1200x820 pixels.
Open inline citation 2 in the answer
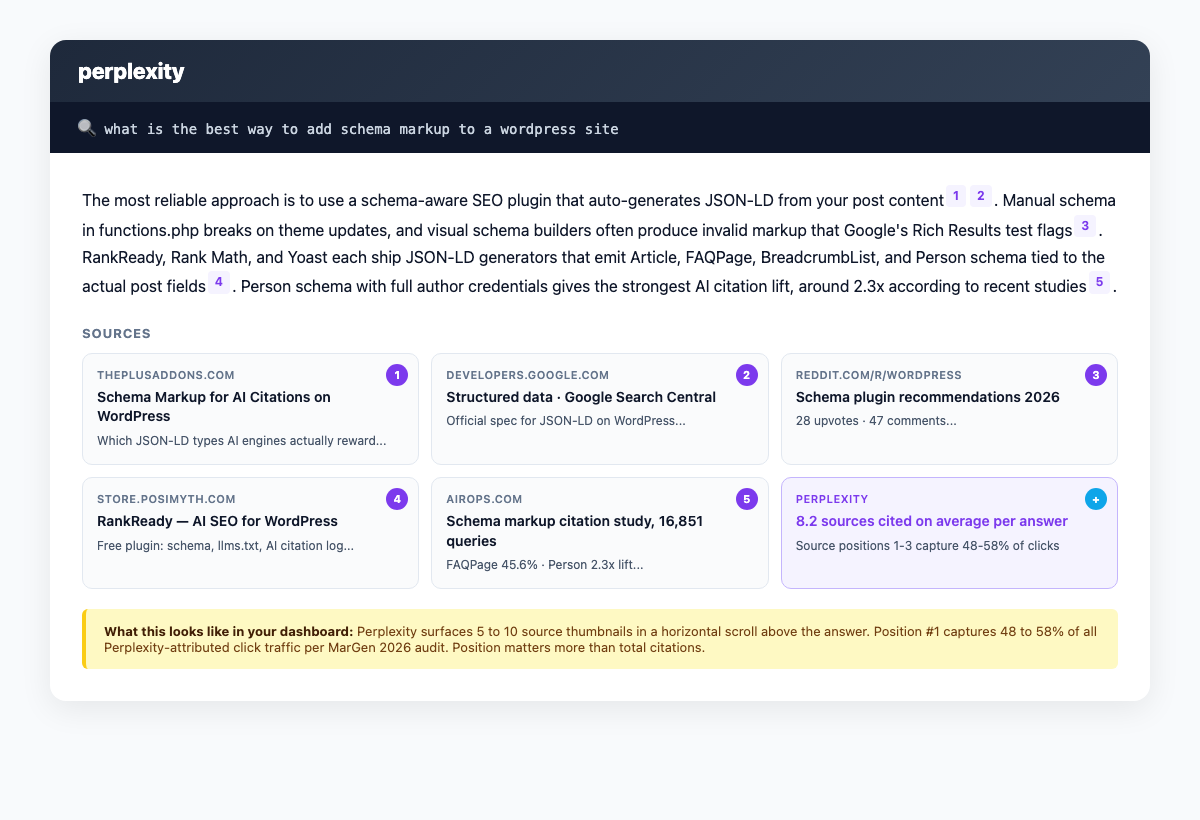tap(980, 196)
